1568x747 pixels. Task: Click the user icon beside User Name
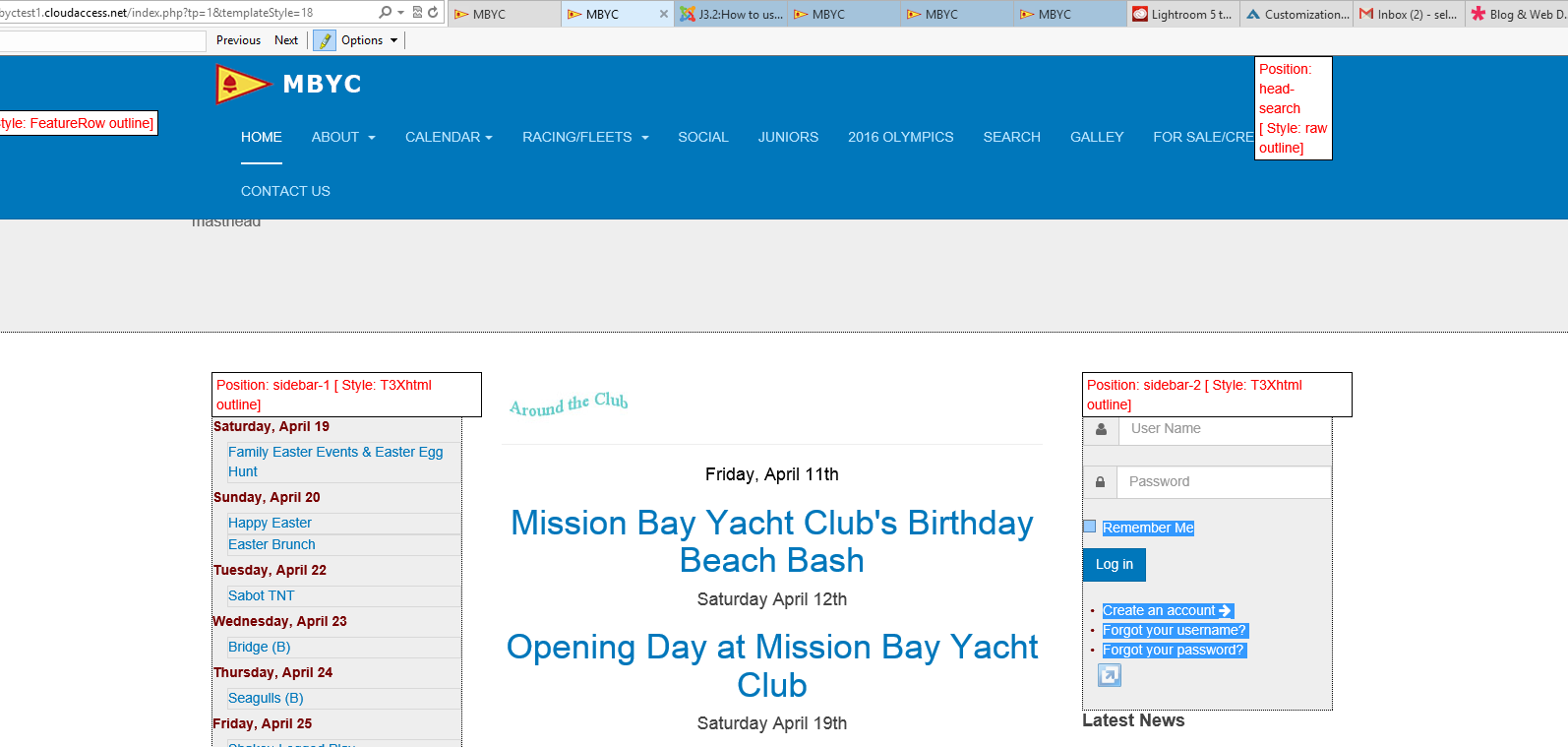1101,429
